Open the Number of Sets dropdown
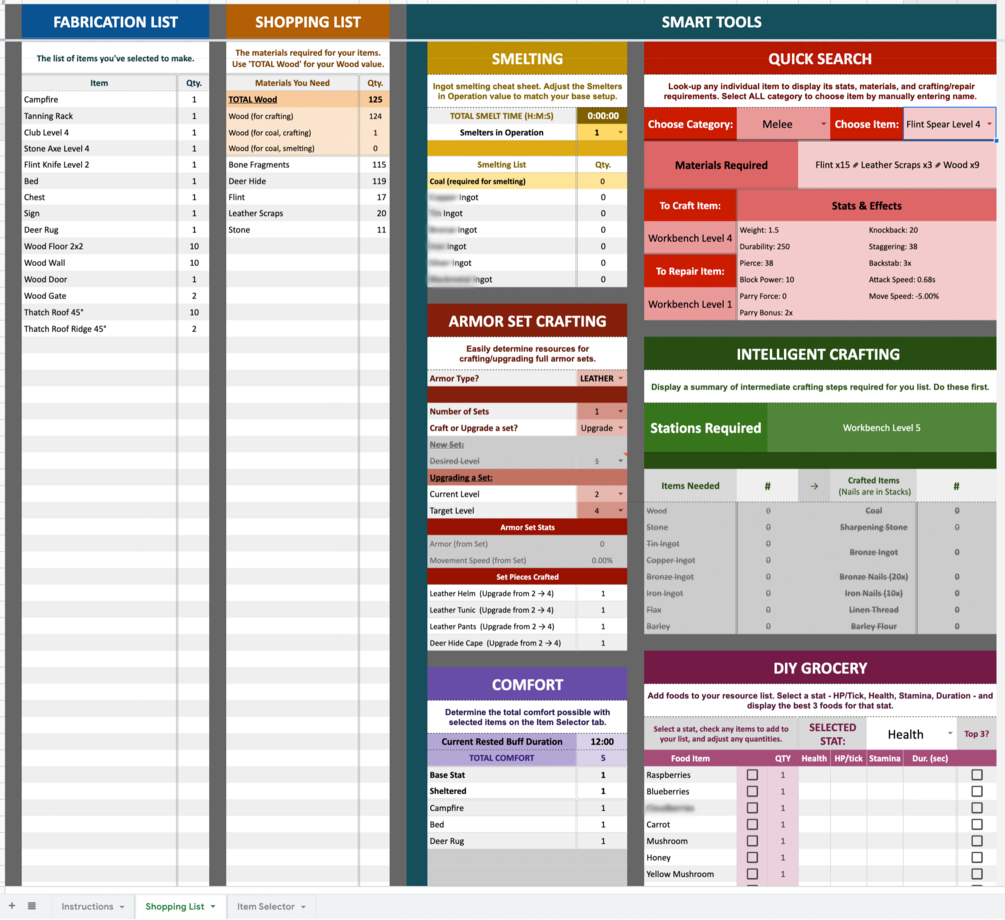Viewport: 1005px width, 920px height. click(x=620, y=412)
